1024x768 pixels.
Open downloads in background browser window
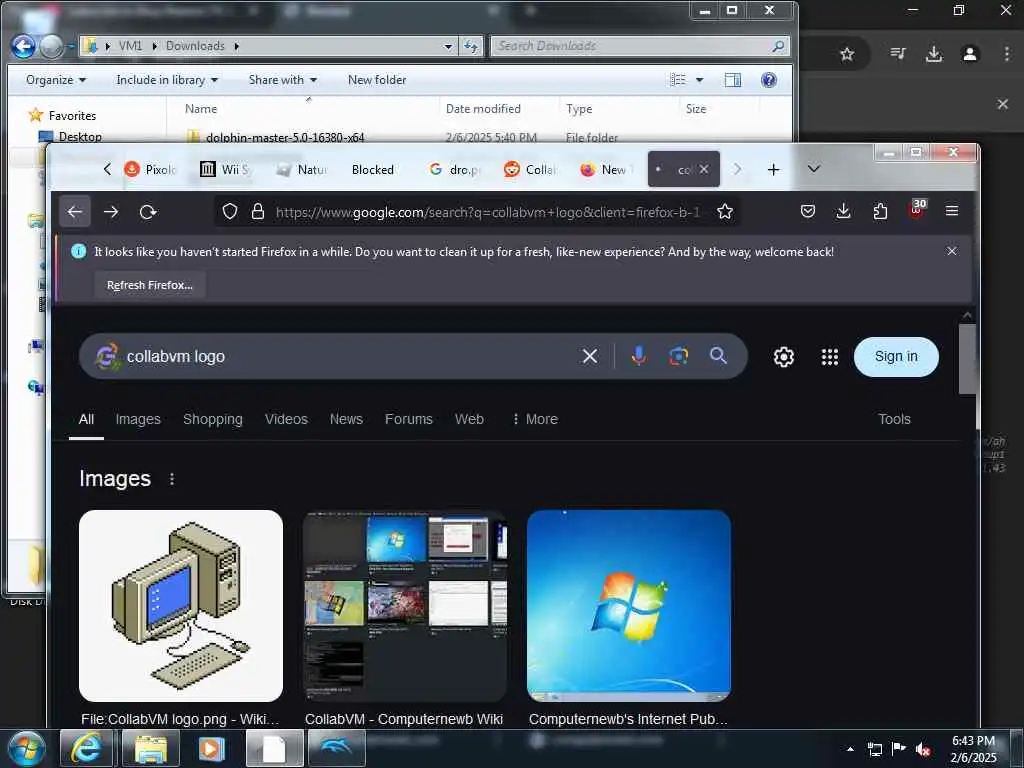934,54
